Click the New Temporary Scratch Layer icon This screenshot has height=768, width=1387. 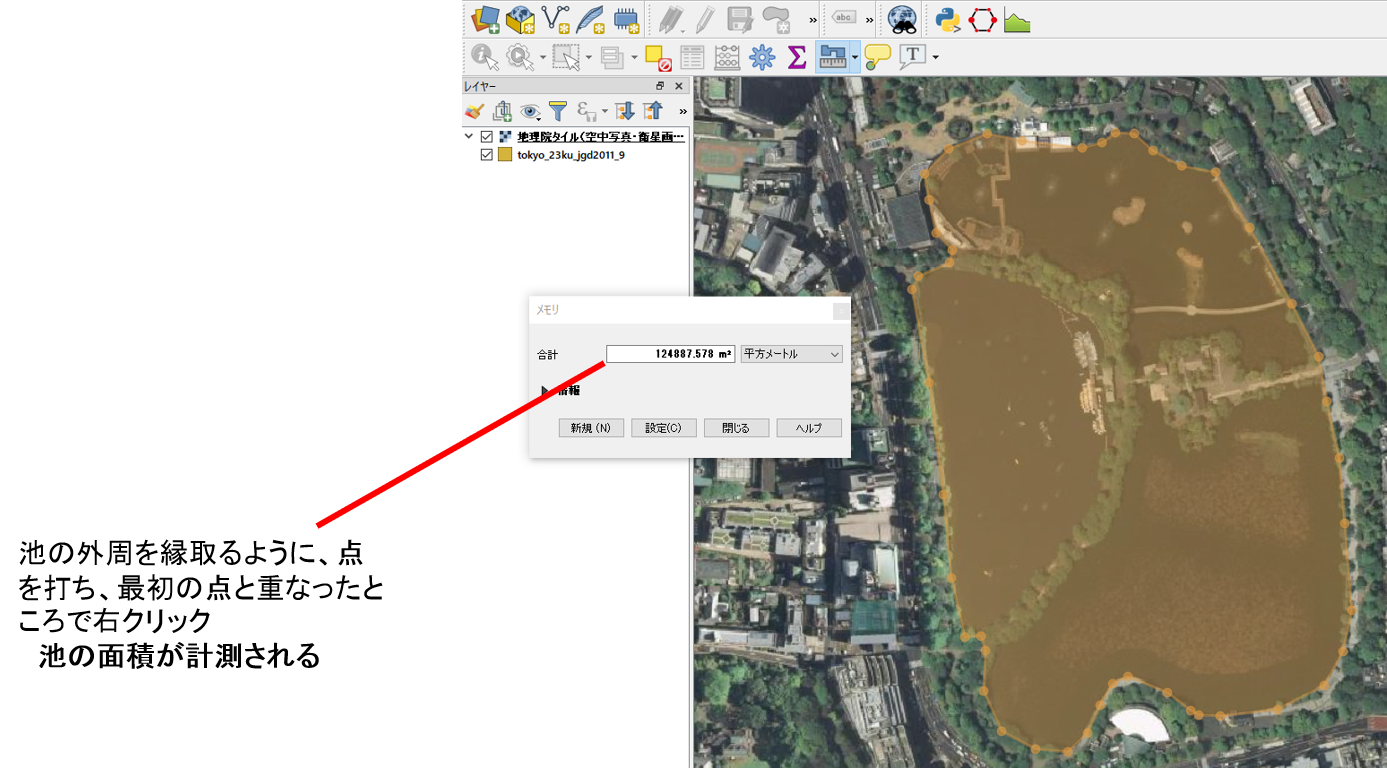pyautogui.click(x=626, y=19)
